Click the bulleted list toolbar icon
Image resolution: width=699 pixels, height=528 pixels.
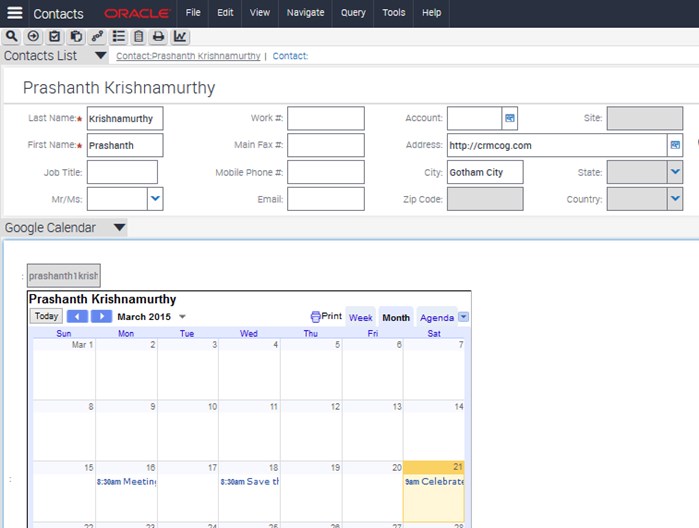(x=119, y=37)
